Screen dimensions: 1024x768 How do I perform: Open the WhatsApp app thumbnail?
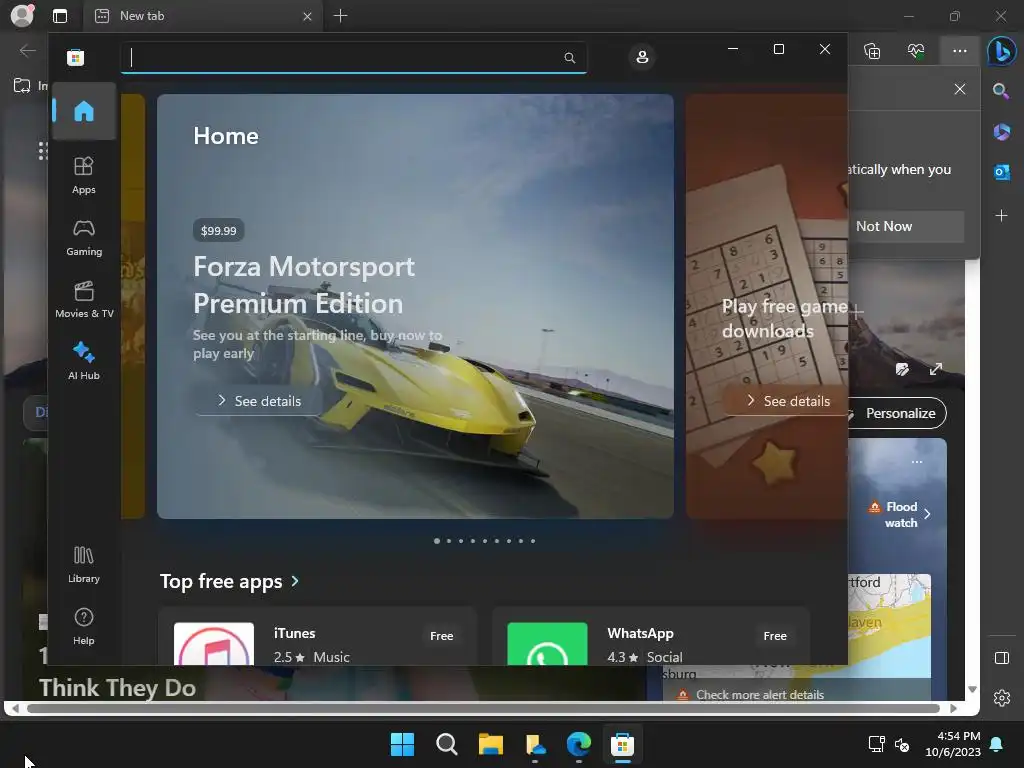(547, 644)
